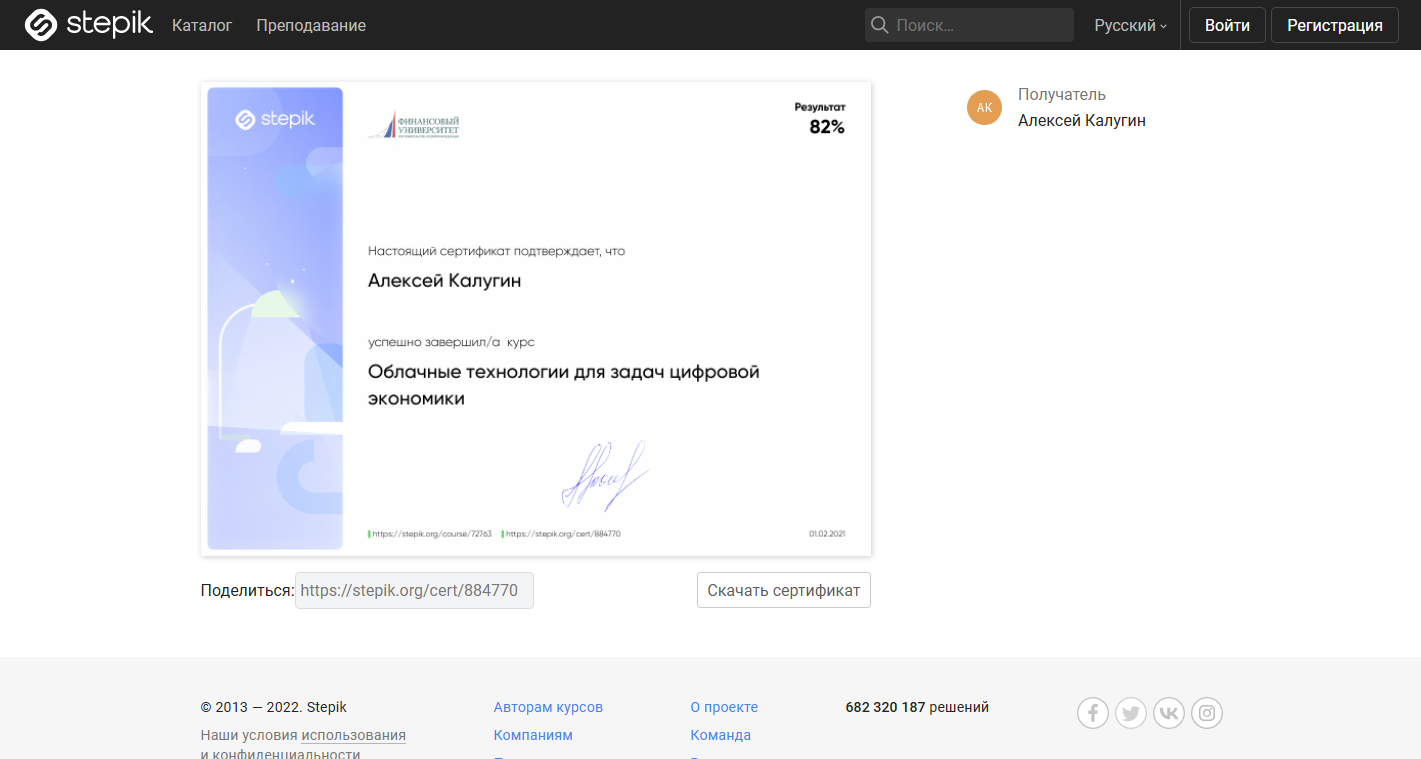The height and width of the screenshot is (759, 1421).
Task: Click the Войти button
Action: (1226, 24)
